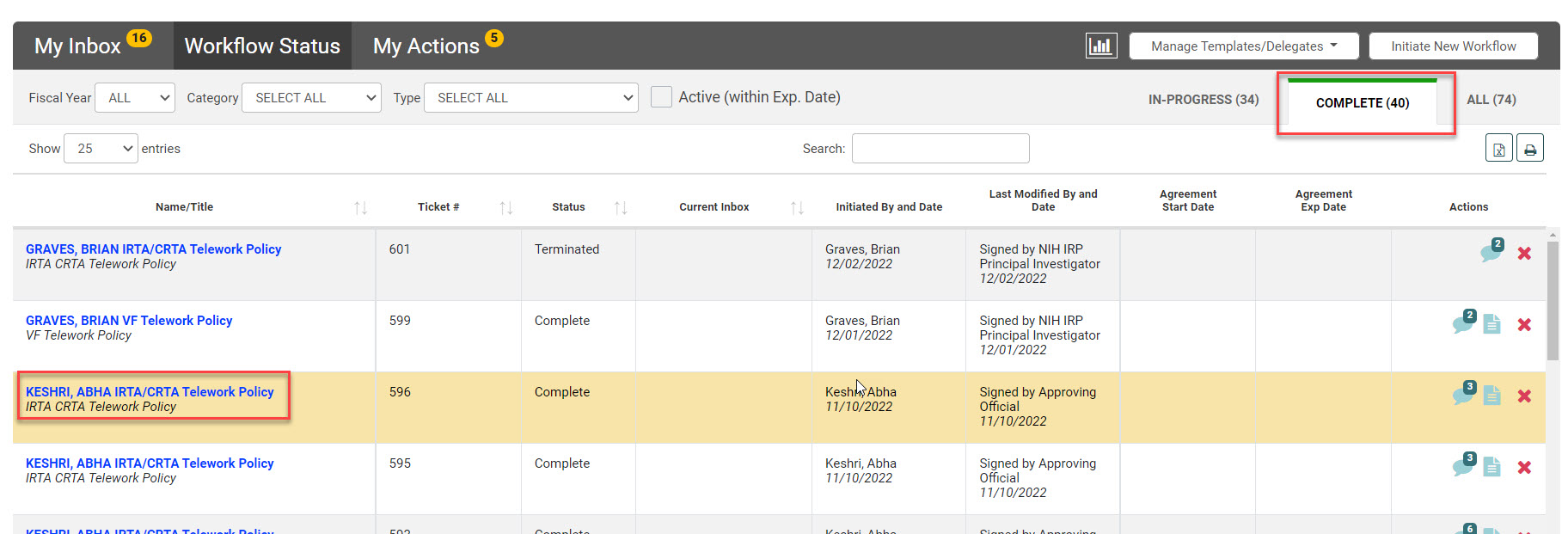The height and width of the screenshot is (534, 1568).
Task: Open comments for ticket 599
Action: point(1464,322)
